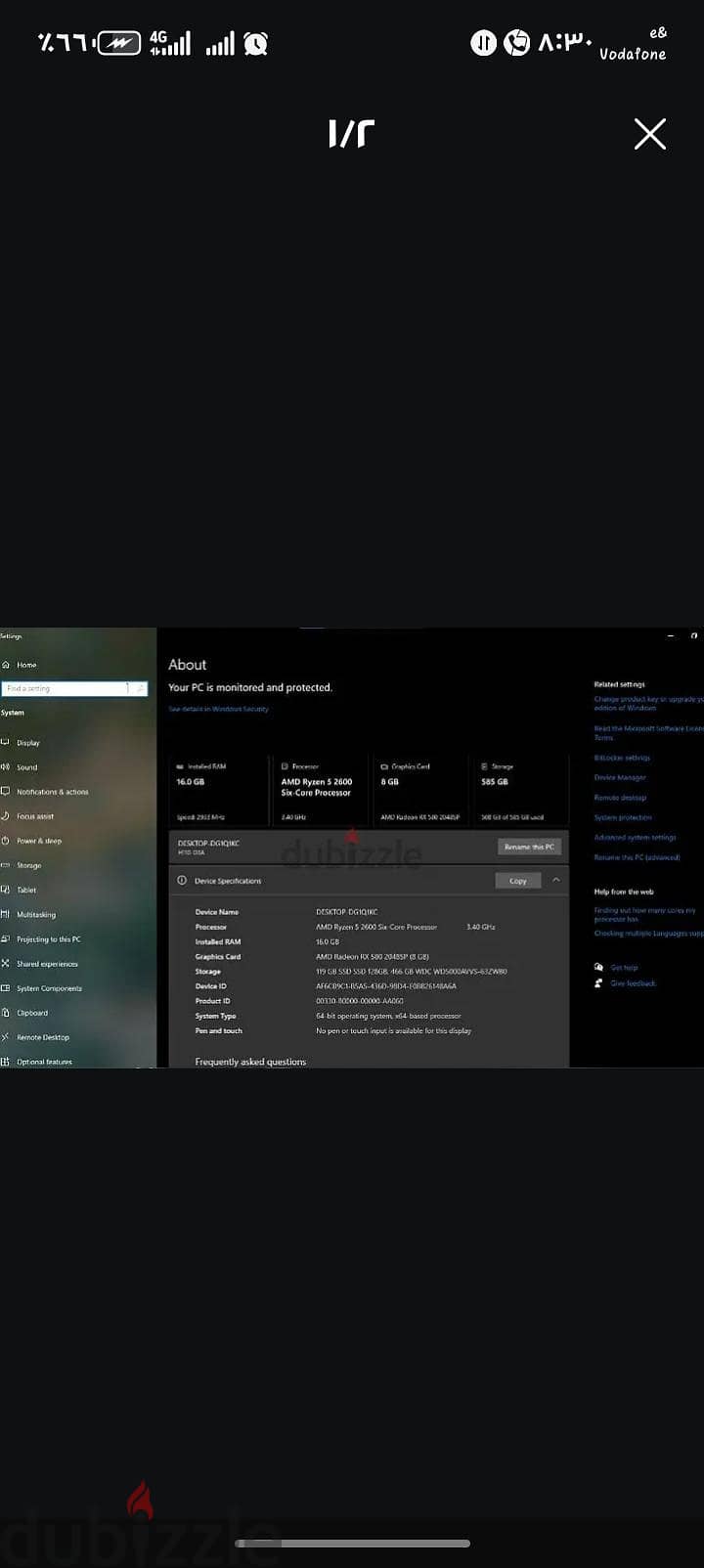Select Multitasking in the sidebar
Viewport: 704px width, 1568px height.
36,915
